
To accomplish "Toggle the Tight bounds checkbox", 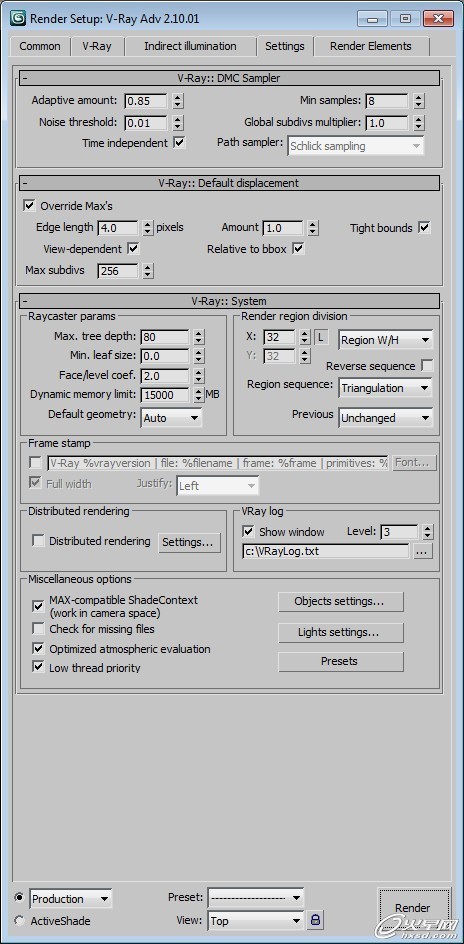I will (424, 228).
